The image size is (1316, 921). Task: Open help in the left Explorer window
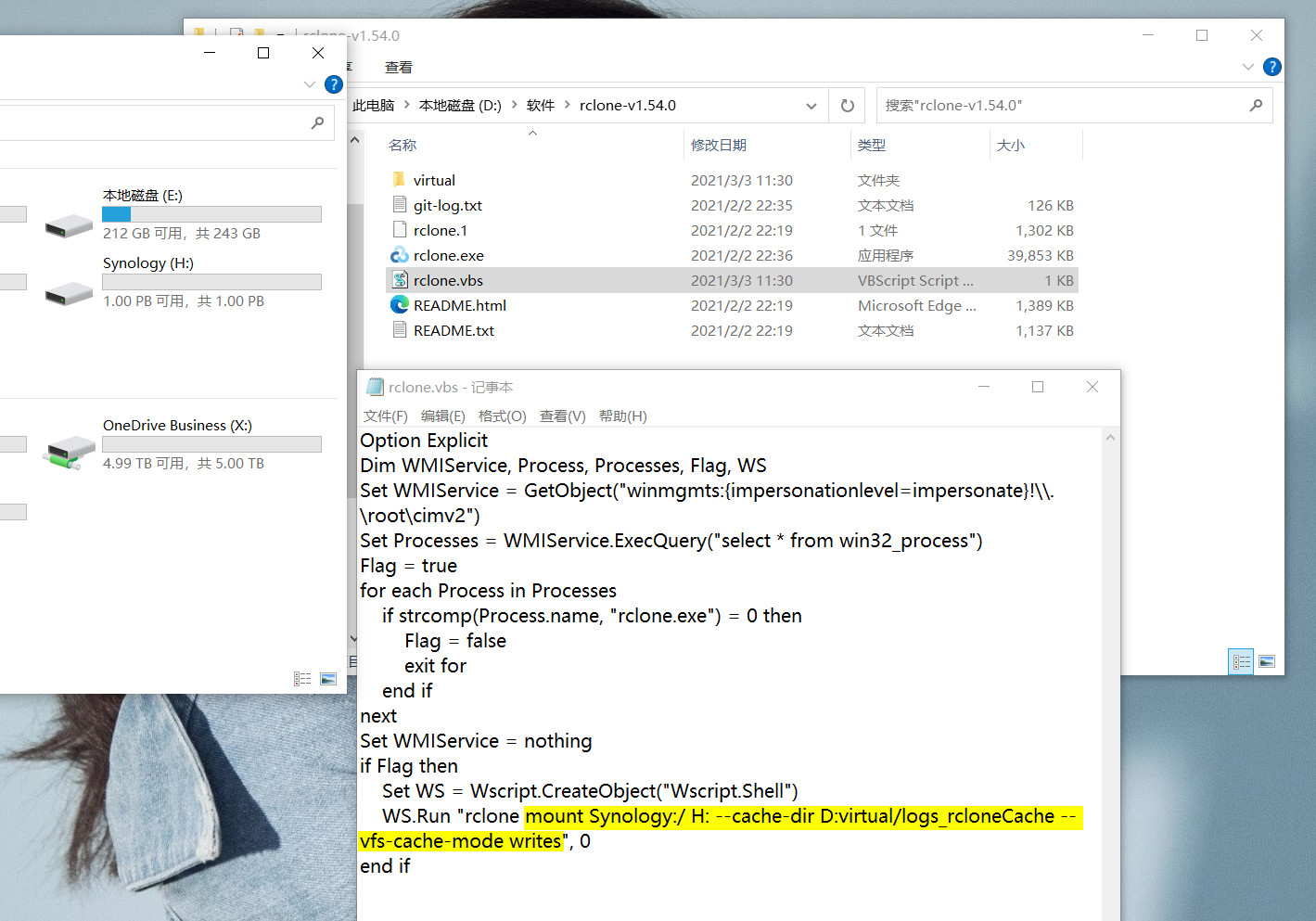(334, 84)
